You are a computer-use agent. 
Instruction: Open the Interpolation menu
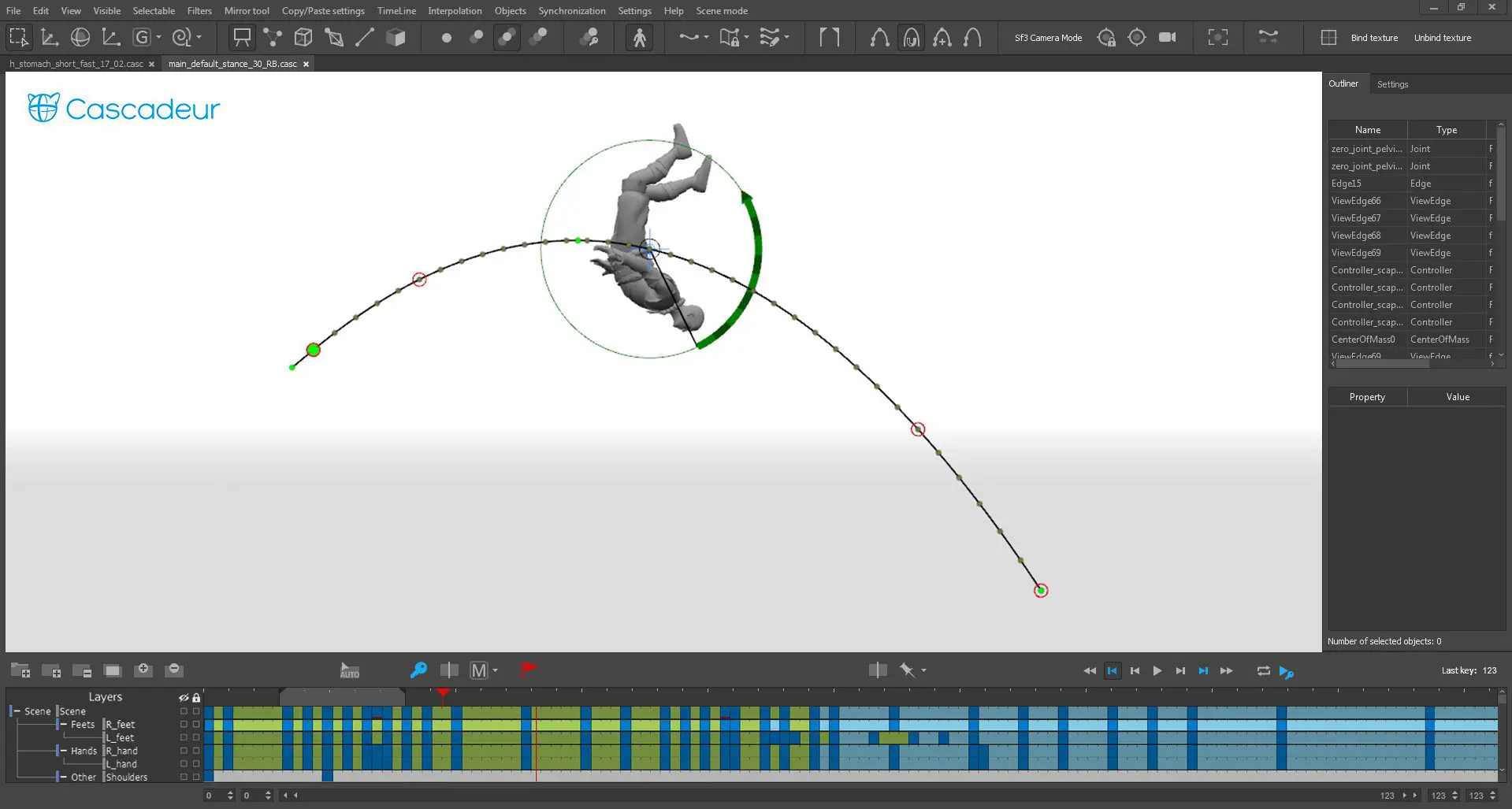click(455, 11)
